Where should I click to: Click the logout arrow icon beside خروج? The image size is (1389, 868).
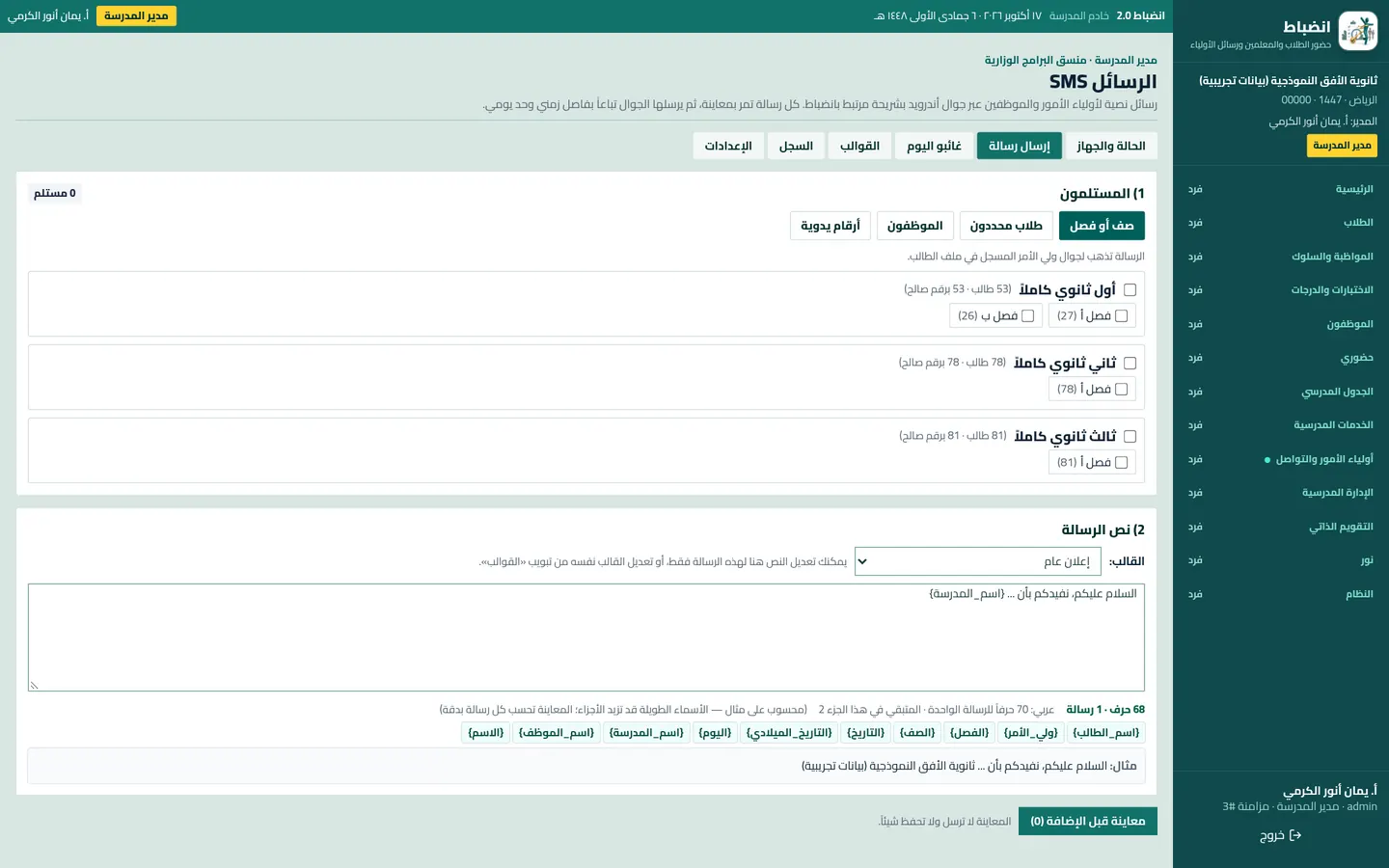[x=1295, y=835]
